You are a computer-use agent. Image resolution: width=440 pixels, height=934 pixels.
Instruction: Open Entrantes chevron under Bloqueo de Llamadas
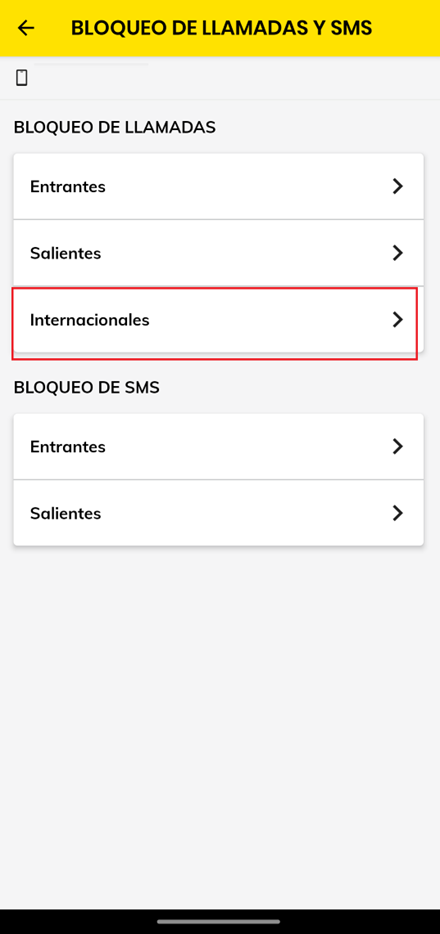click(398, 186)
